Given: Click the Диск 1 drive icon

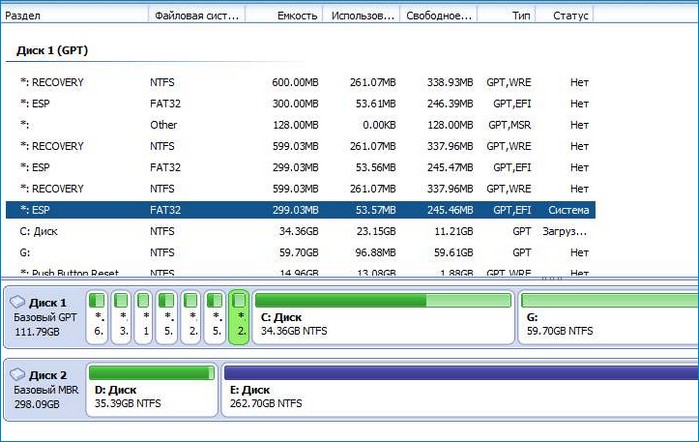Looking at the screenshot, I should (x=20, y=303).
